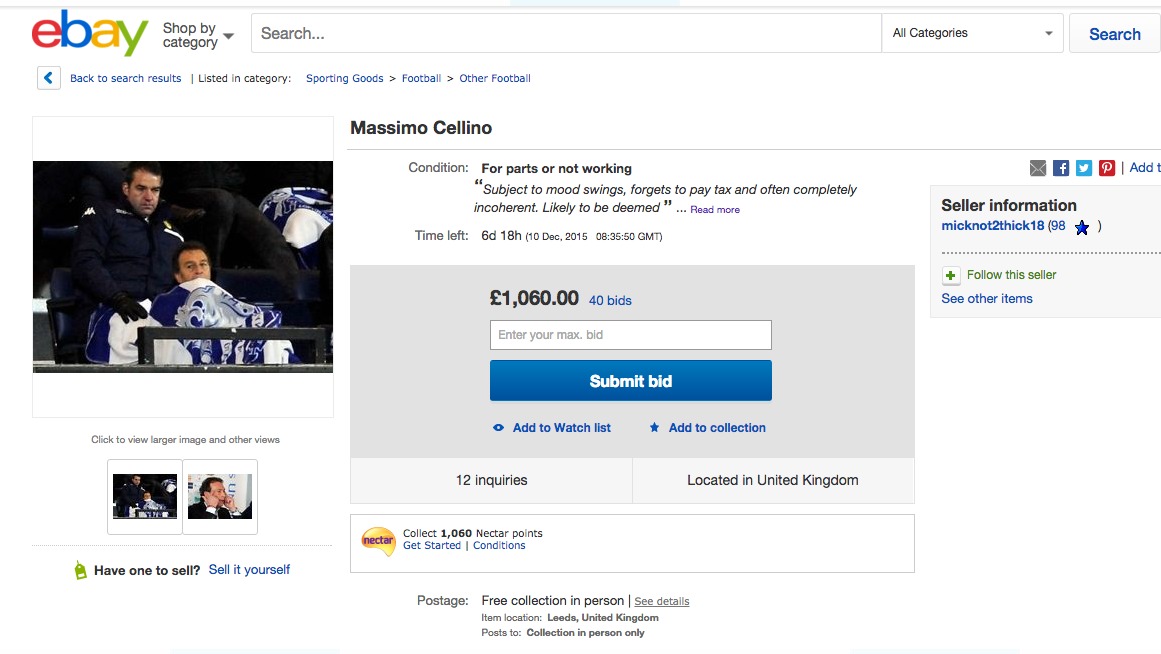Click the max bid input field

pyautogui.click(x=631, y=335)
